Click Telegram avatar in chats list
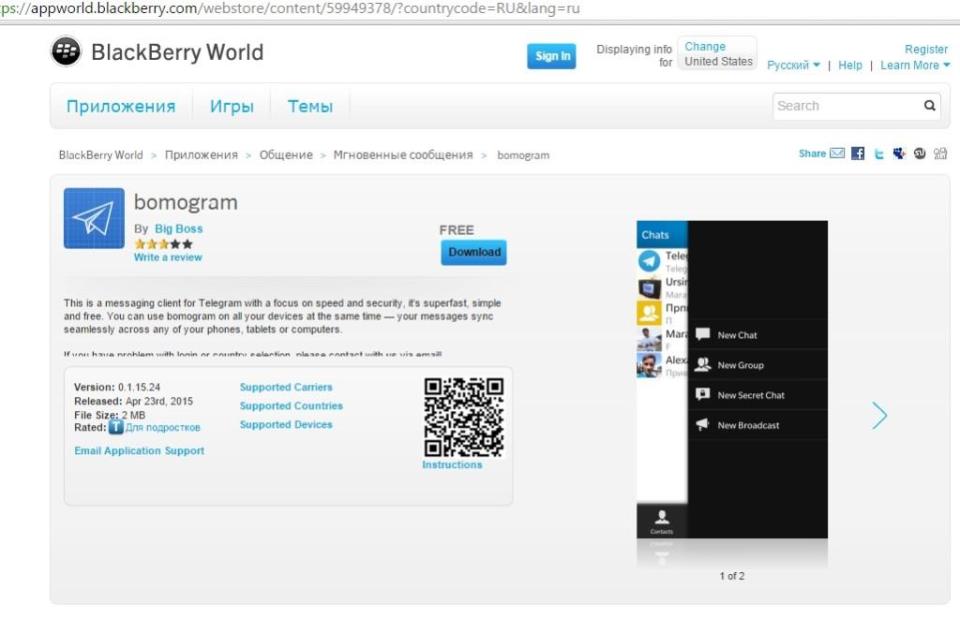The image size is (960, 617). [649, 261]
